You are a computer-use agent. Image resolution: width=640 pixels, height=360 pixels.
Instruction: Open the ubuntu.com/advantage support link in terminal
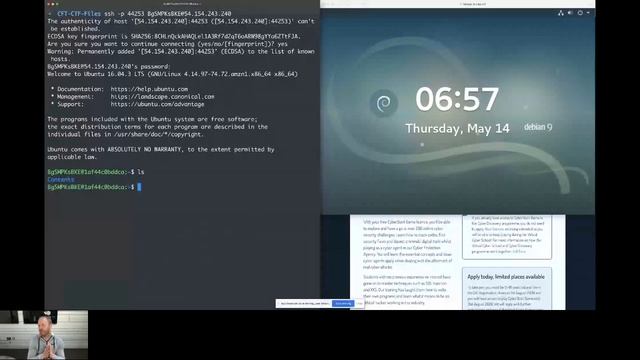click(x=158, y=104)
